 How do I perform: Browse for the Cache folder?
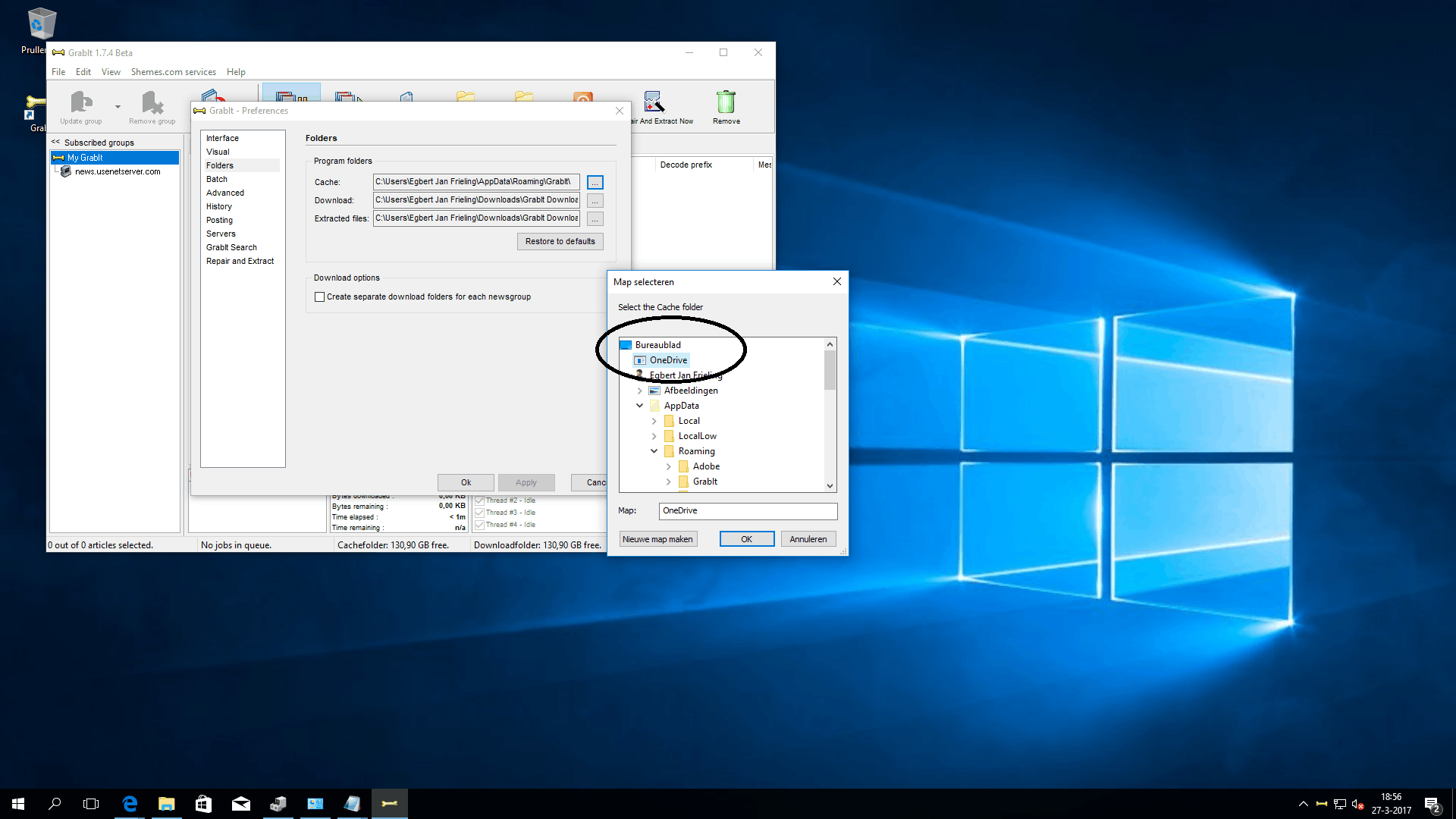(595, 183)
